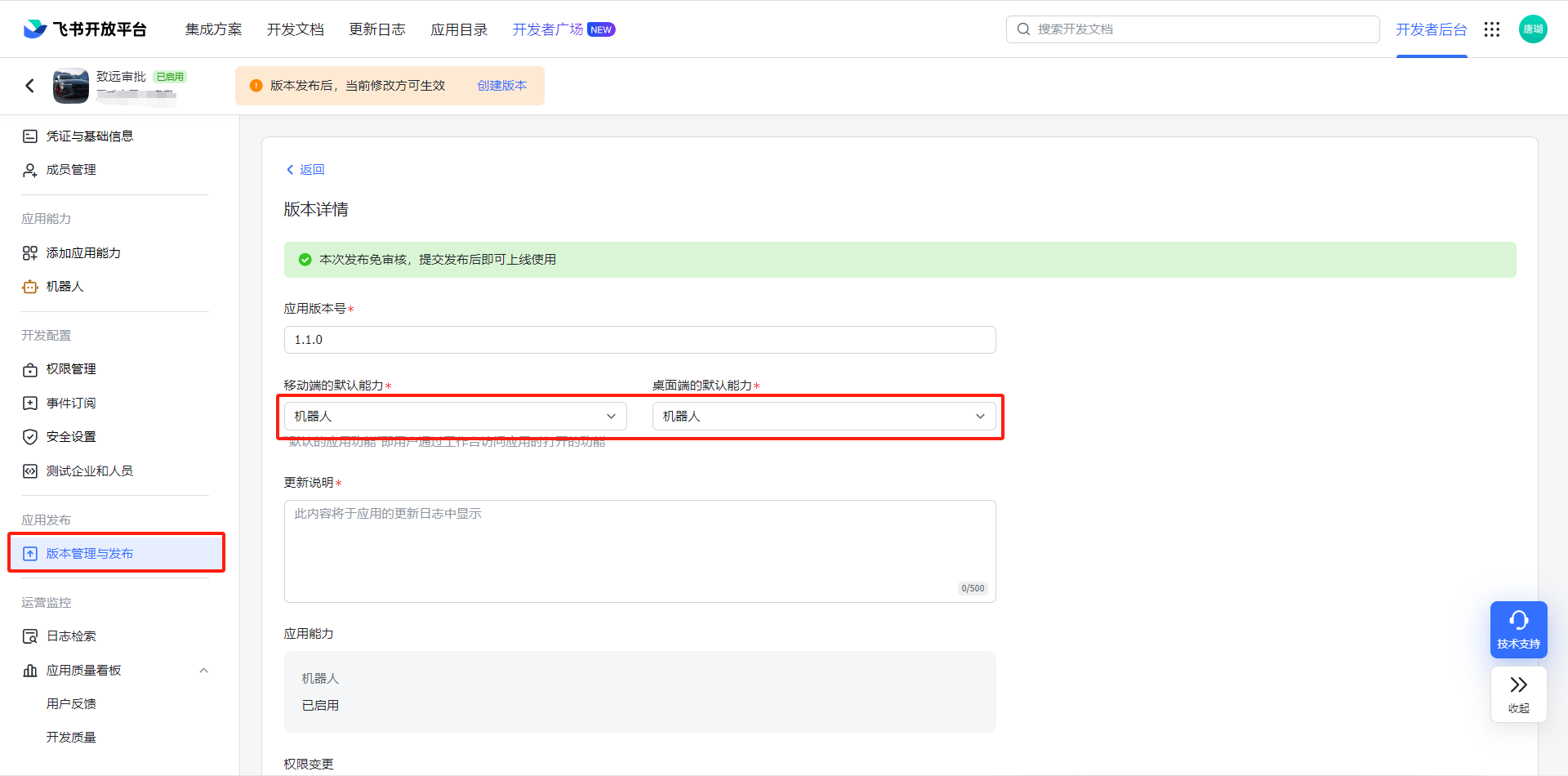Click the 返回 back link
The image size is (1568, 776).
(x=305, y=170)
